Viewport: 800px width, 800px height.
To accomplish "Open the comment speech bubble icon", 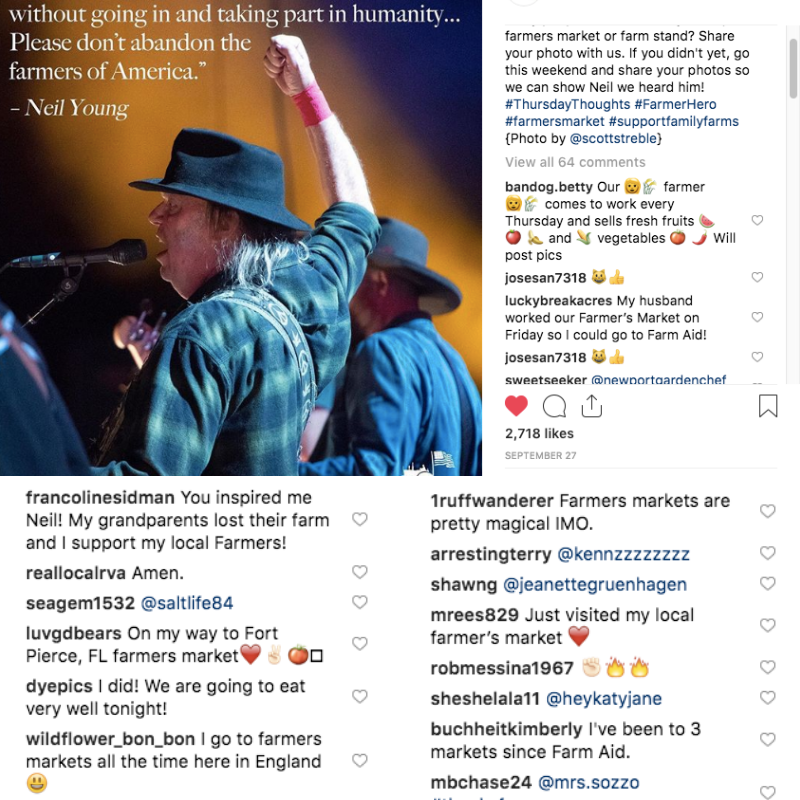I will point(554,406).
